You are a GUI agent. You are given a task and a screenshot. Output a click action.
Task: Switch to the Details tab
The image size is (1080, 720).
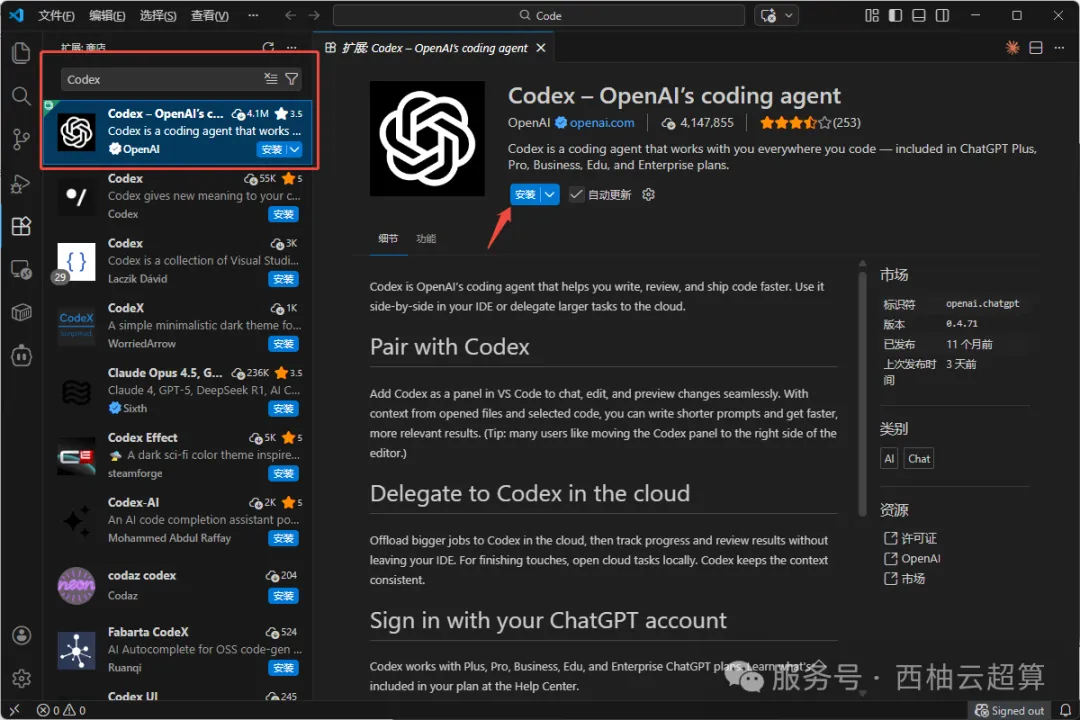pyautogui.click(x=388, y=238)
